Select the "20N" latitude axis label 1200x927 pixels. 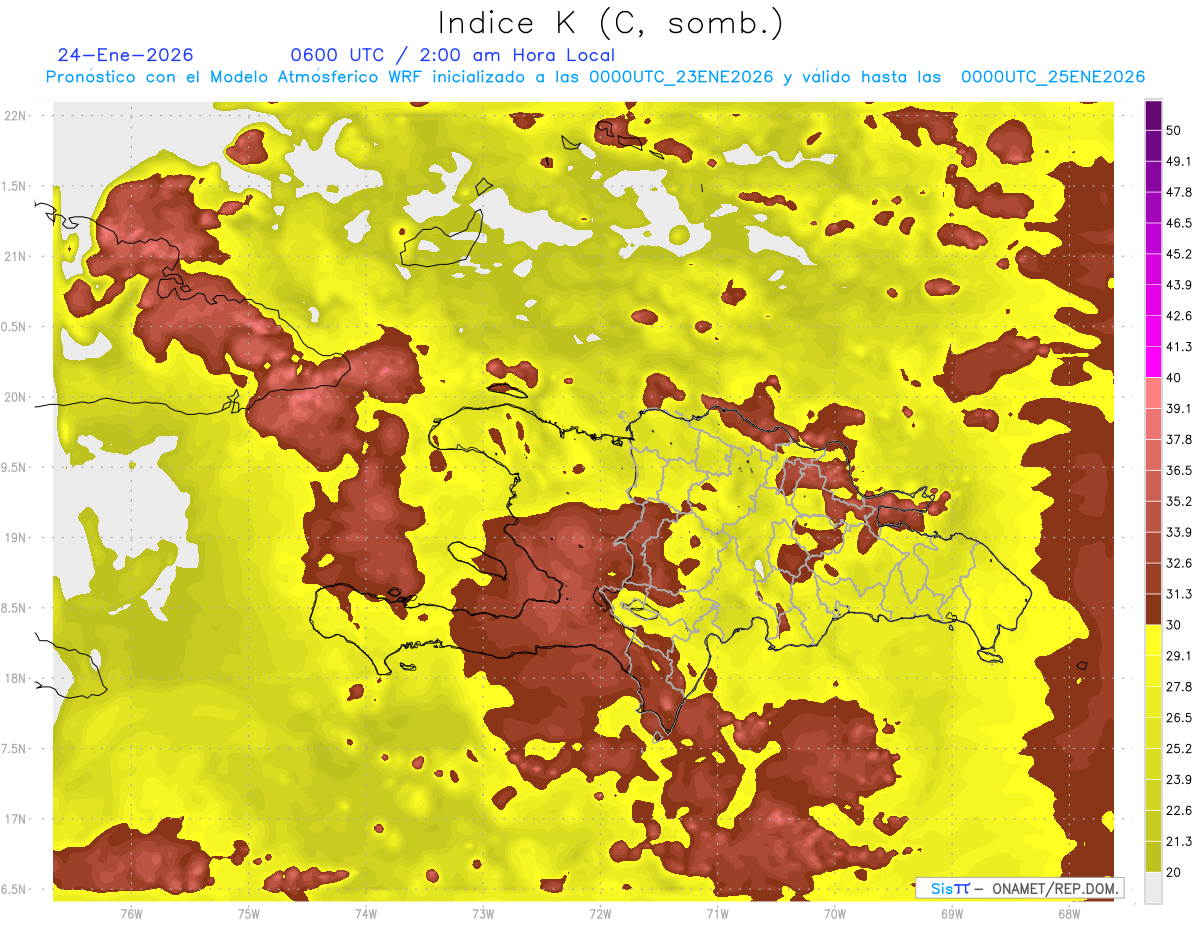coord(17,397)
